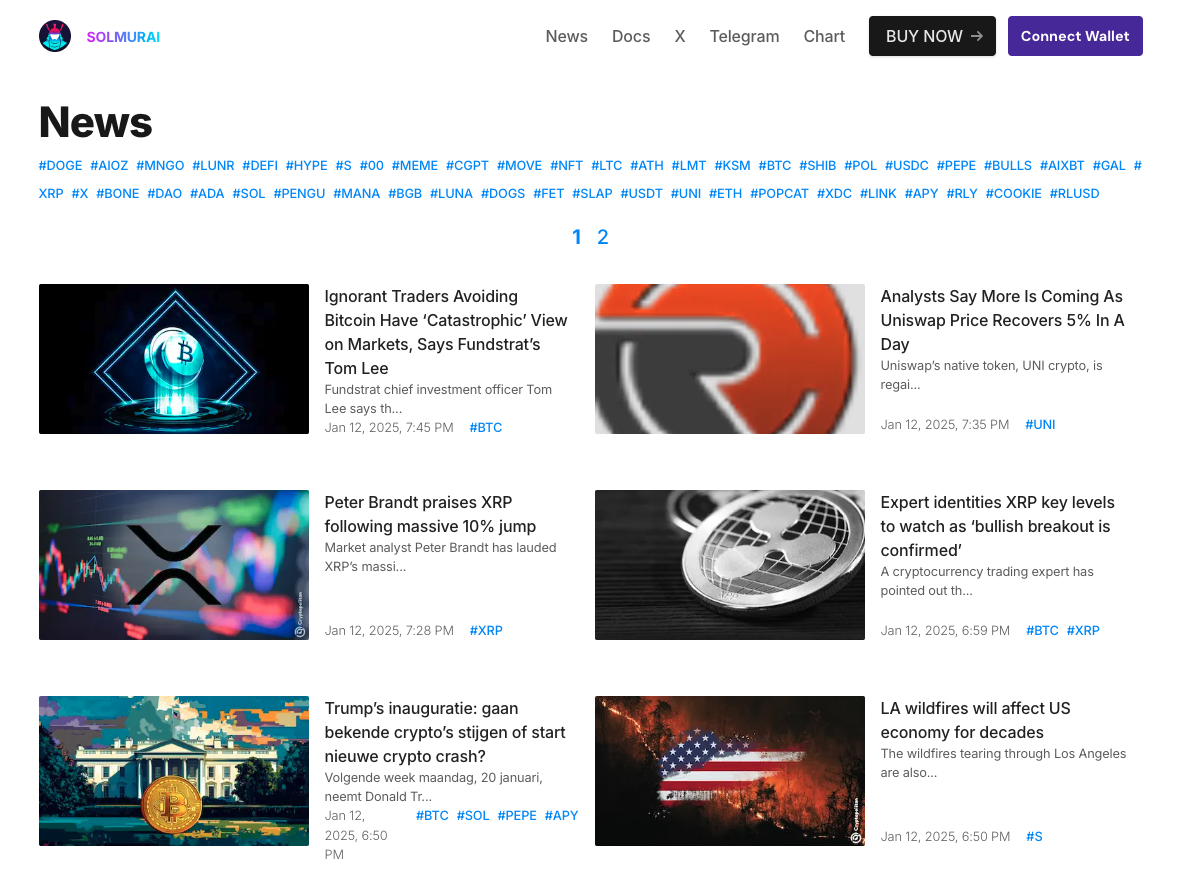Click the White House Bitcoin thumbnail
The width and height of the screenshot is (1179, 874).
coord(174,771)
